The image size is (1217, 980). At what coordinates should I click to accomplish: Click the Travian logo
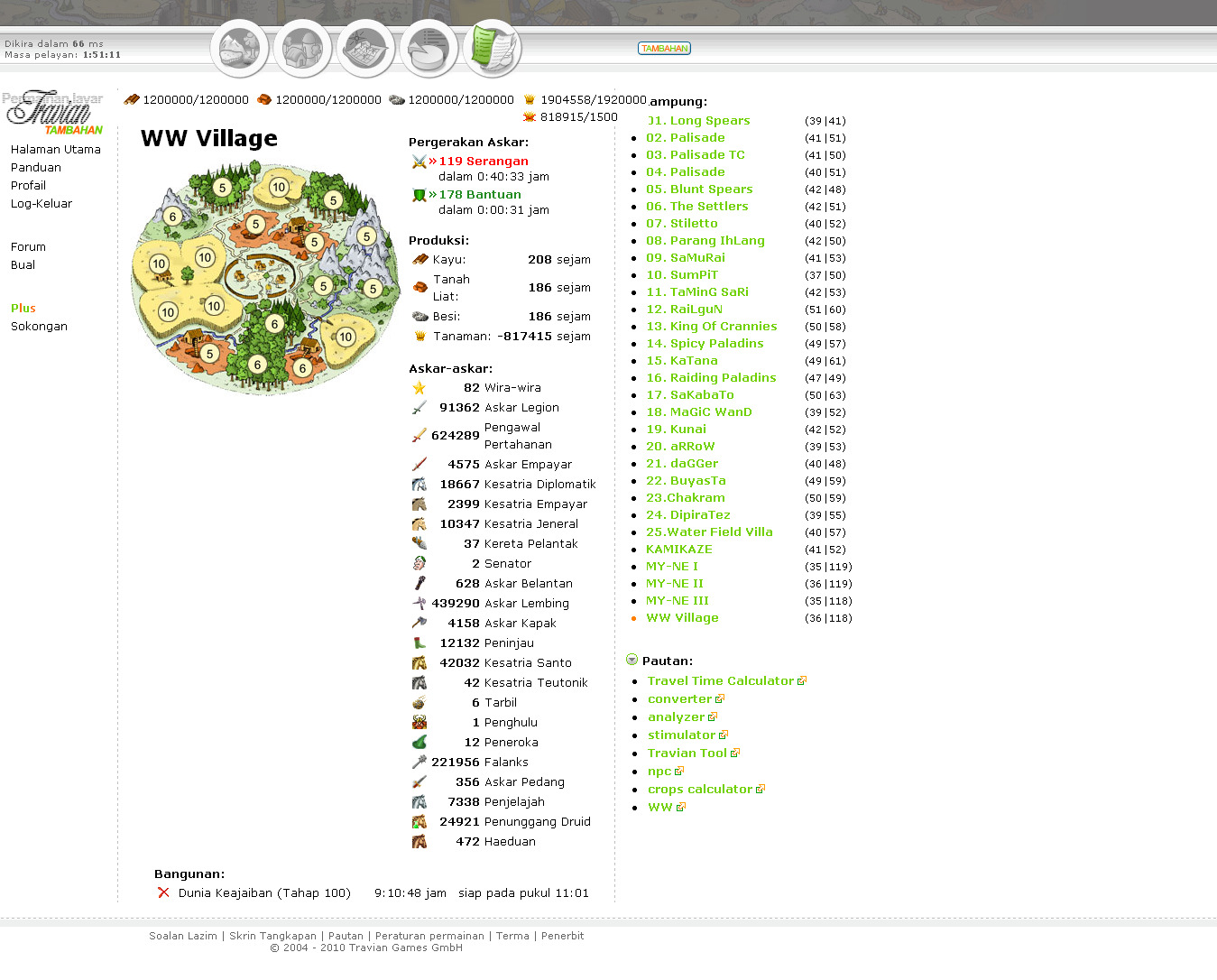click(x=52, y=111)
